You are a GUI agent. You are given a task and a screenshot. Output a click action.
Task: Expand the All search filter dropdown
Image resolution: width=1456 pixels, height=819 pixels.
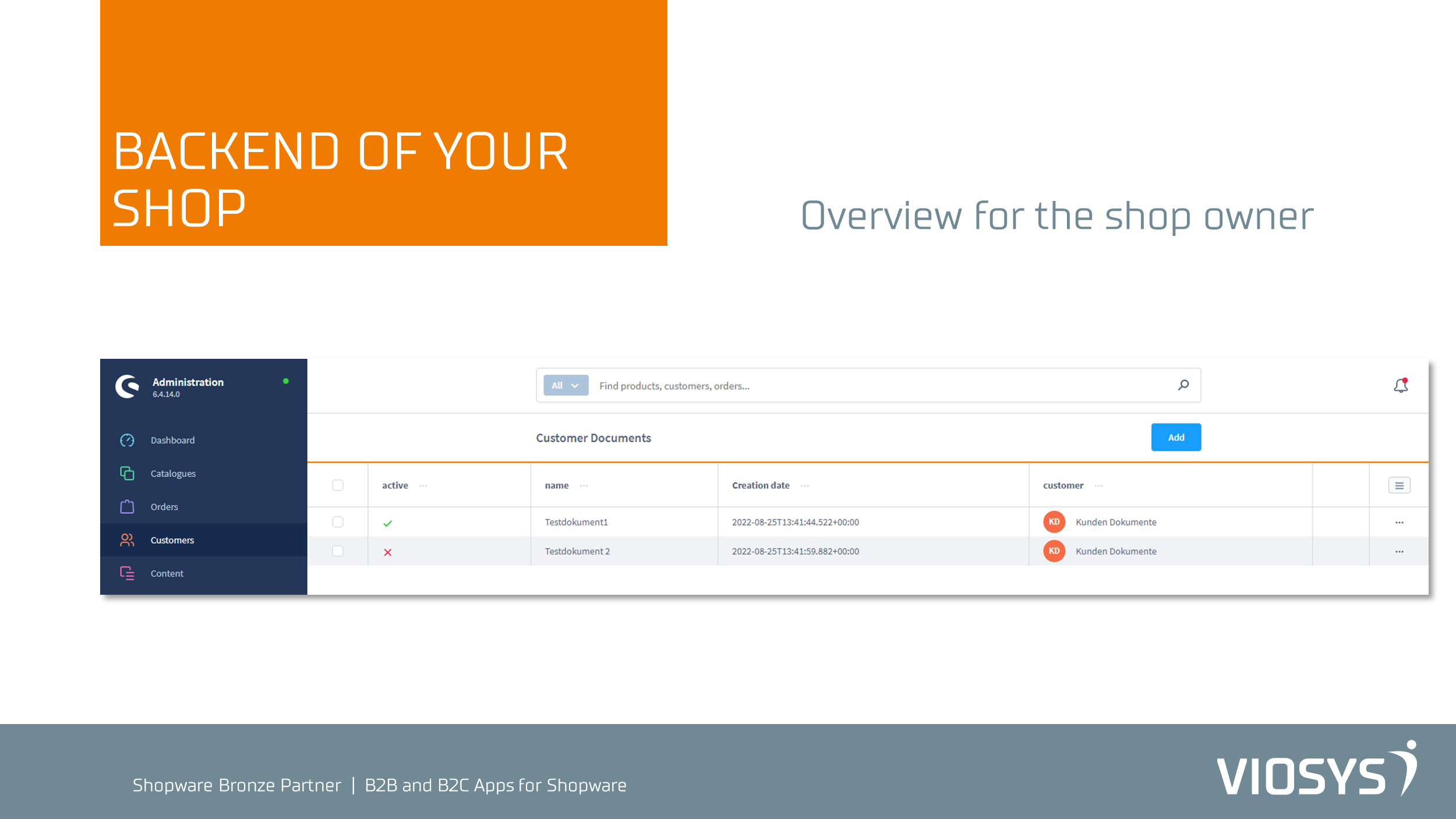(x=565, y=385)
